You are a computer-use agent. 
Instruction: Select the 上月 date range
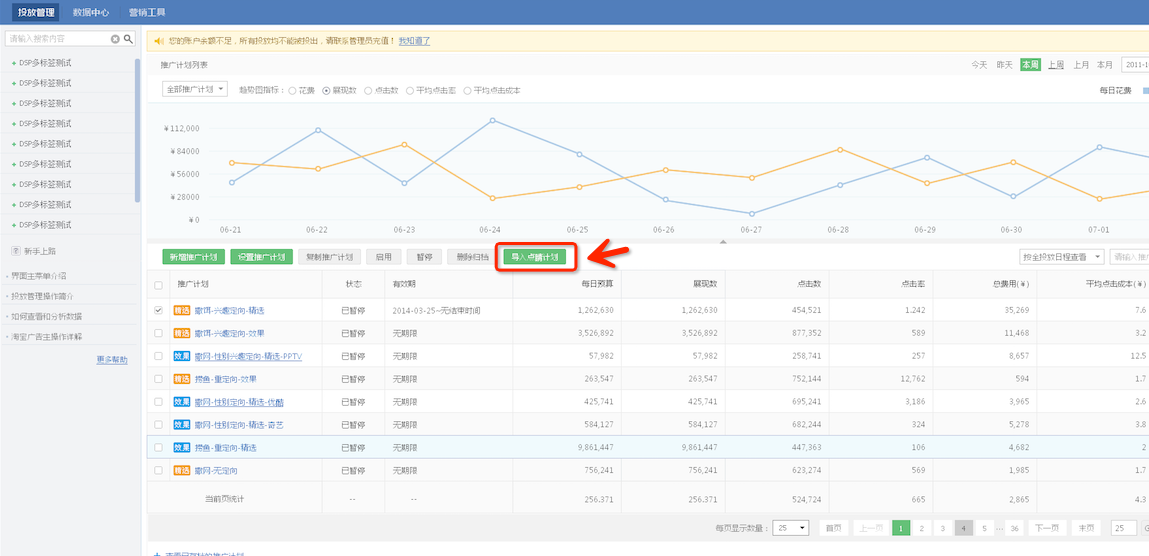(x=1082, y=65)
